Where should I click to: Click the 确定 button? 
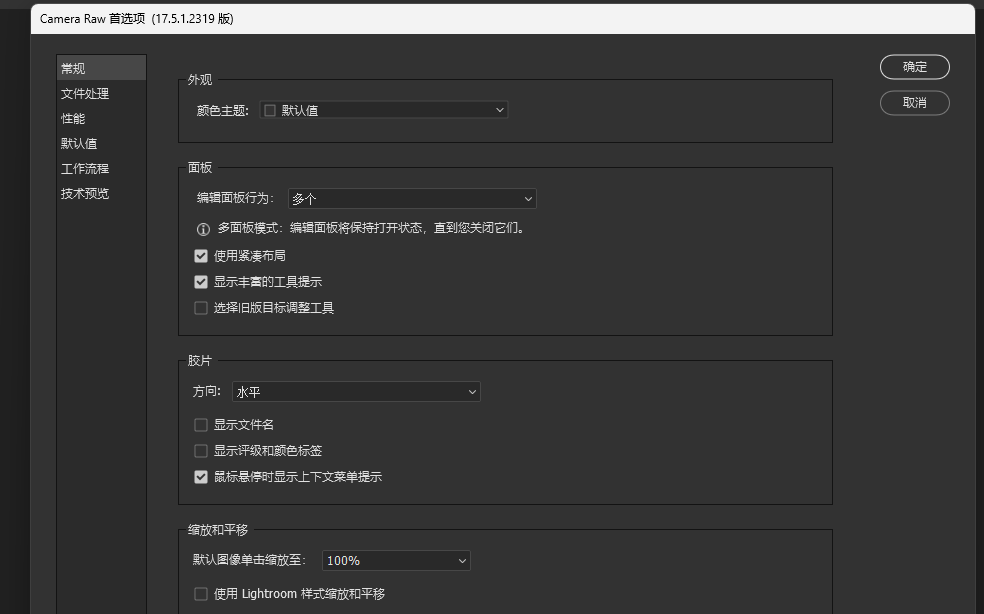(914, 67)
